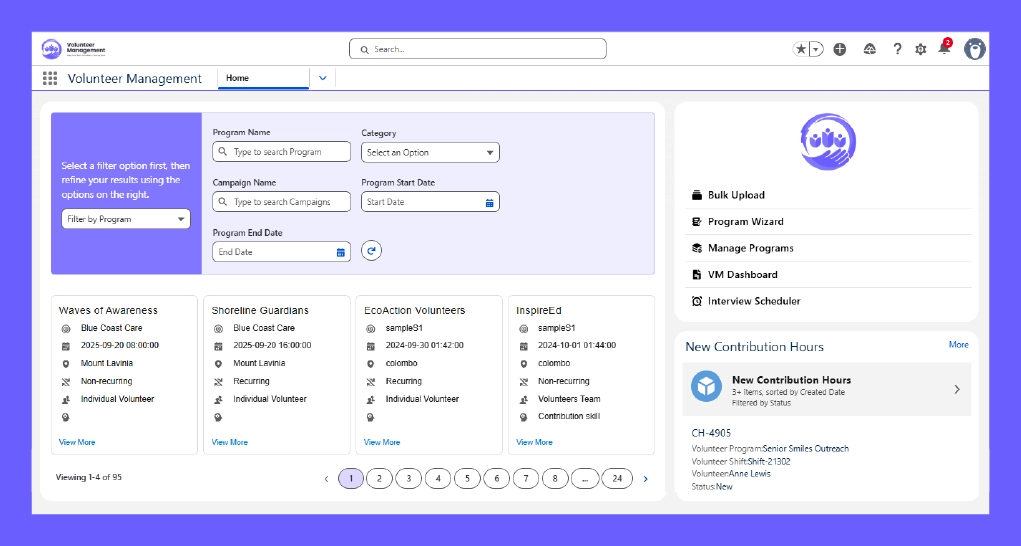Open the EcoAction Volunteers card title
Image resolution: width=1021 pixels, height=546 pixels.
pyautogui.click(x=414, y=310)
